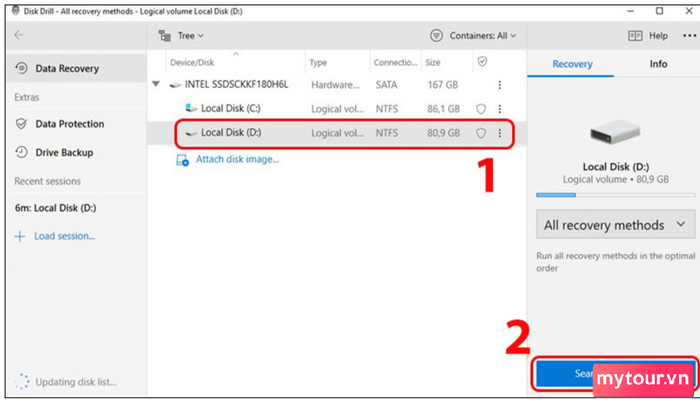Click the protection shield column header
Image resolution: width=700 pixels, height=405 pixels.
(482, 62)
